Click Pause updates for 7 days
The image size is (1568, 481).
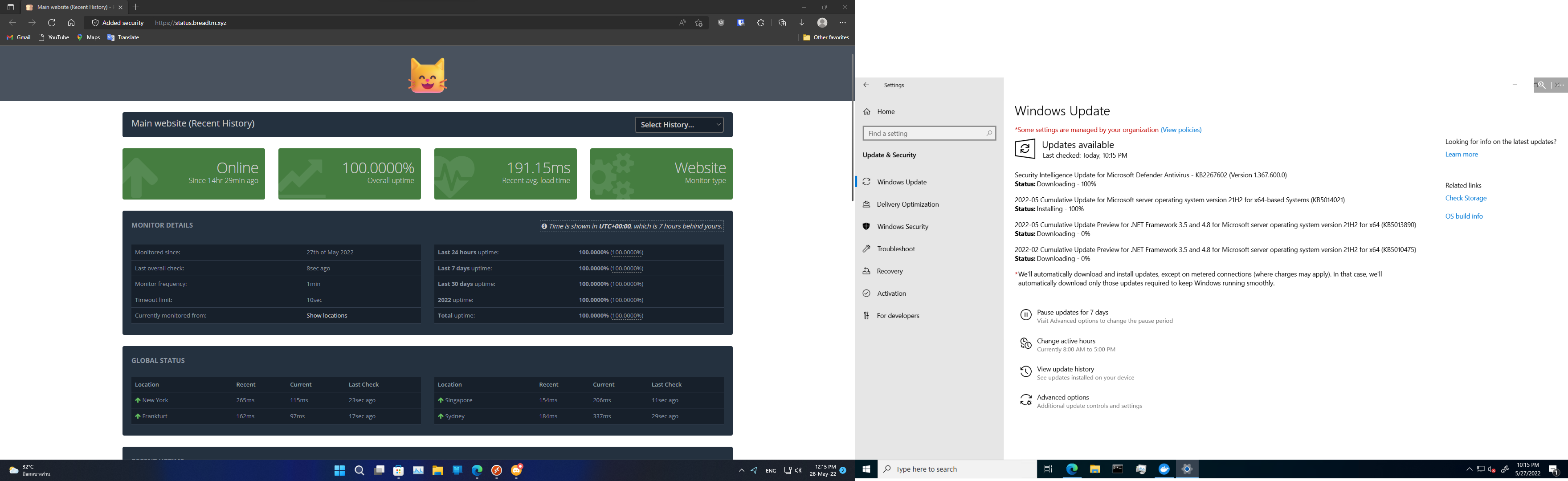pyautogui.click(x=1072, y=312)
